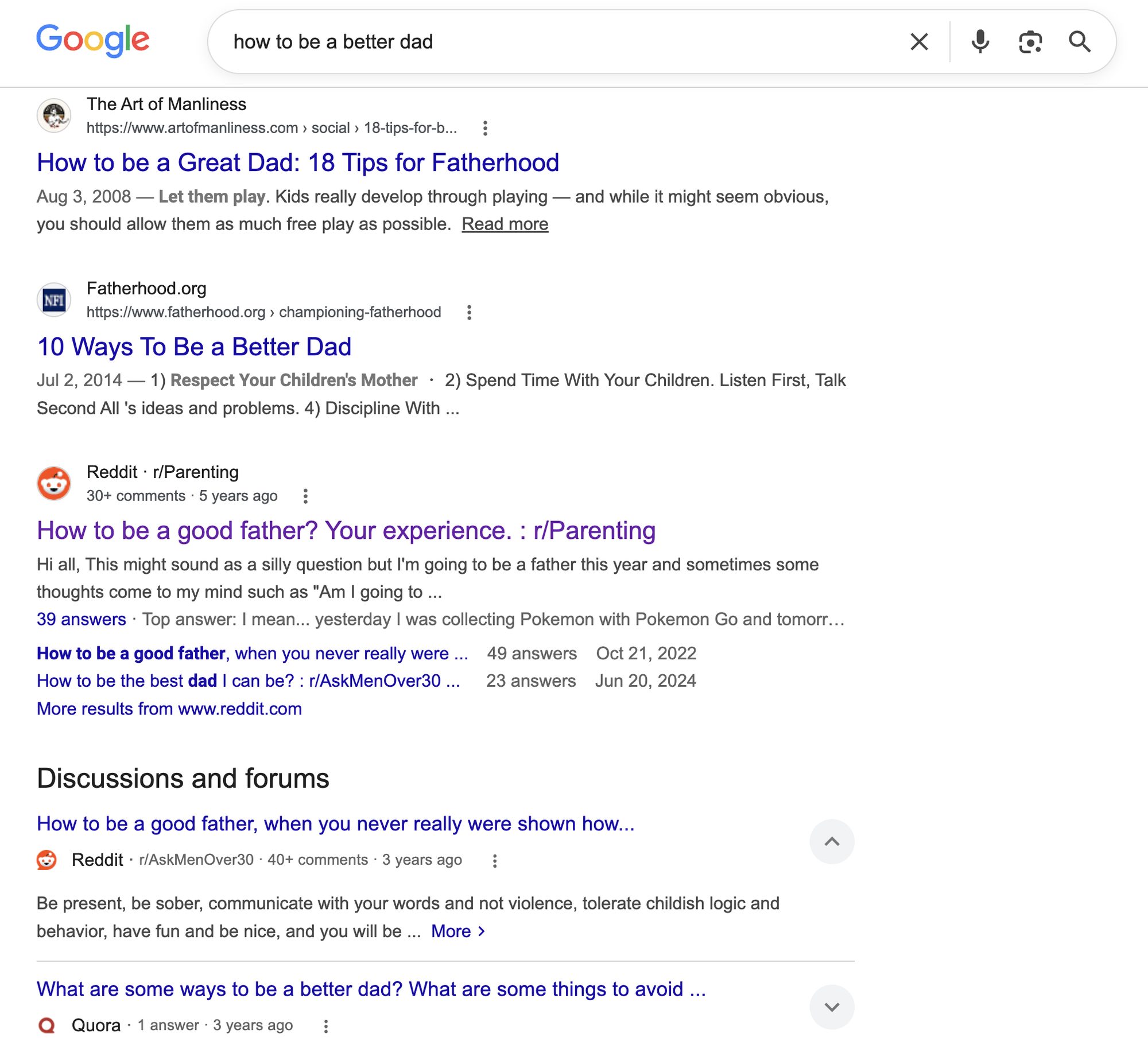Clear the search query with the X icon

pyautogui.click(x=919, y=41)
